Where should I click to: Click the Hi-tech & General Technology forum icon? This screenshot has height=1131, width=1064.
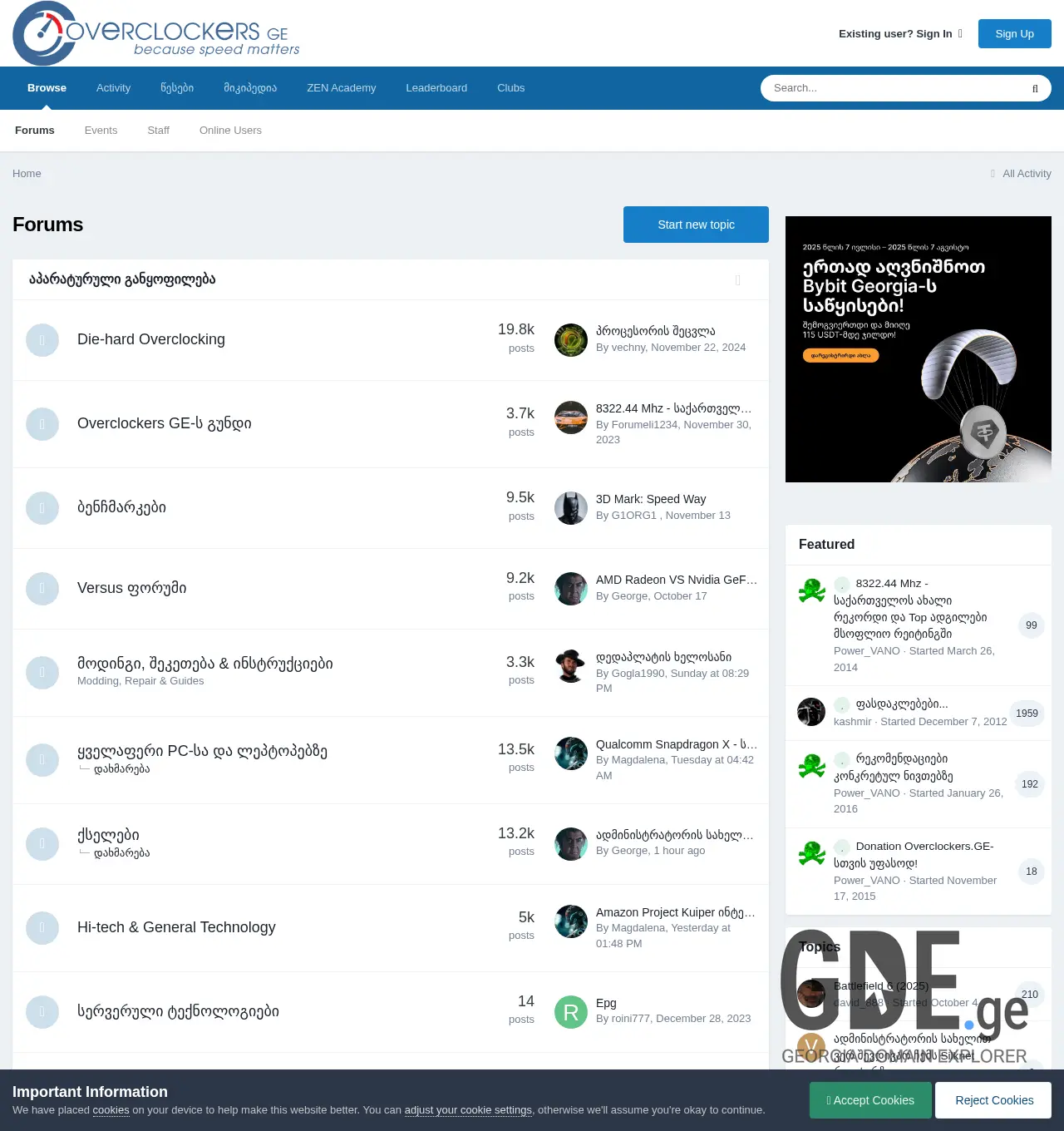click(42, 928)
